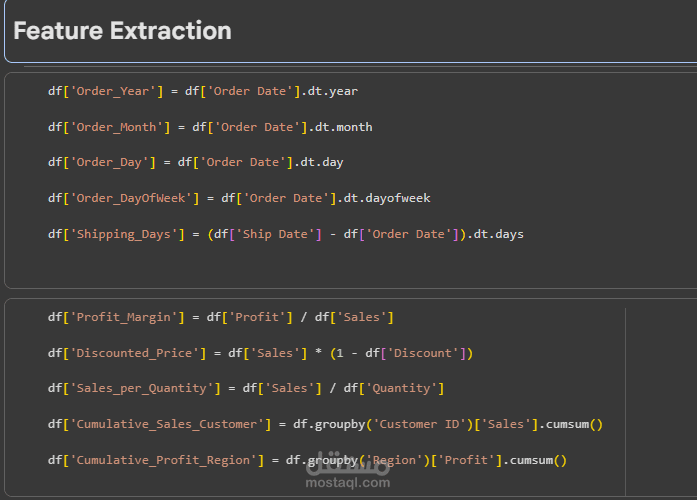Click the Feature Extraction heading cell
Viewport: 697px width, 500px height.
pos(122,31)
